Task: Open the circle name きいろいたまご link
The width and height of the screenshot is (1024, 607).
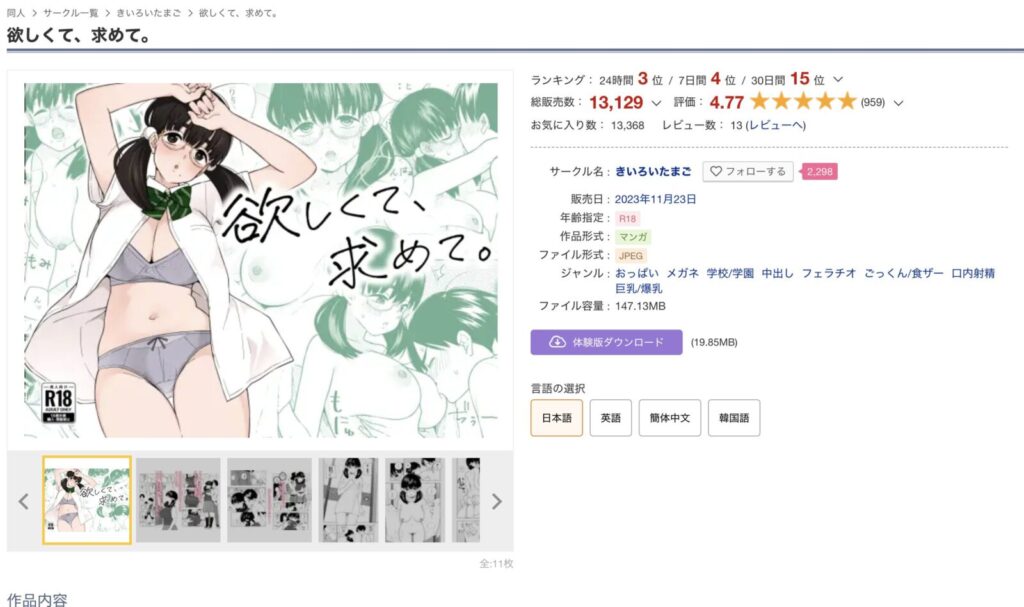Action: click(652, 171)
